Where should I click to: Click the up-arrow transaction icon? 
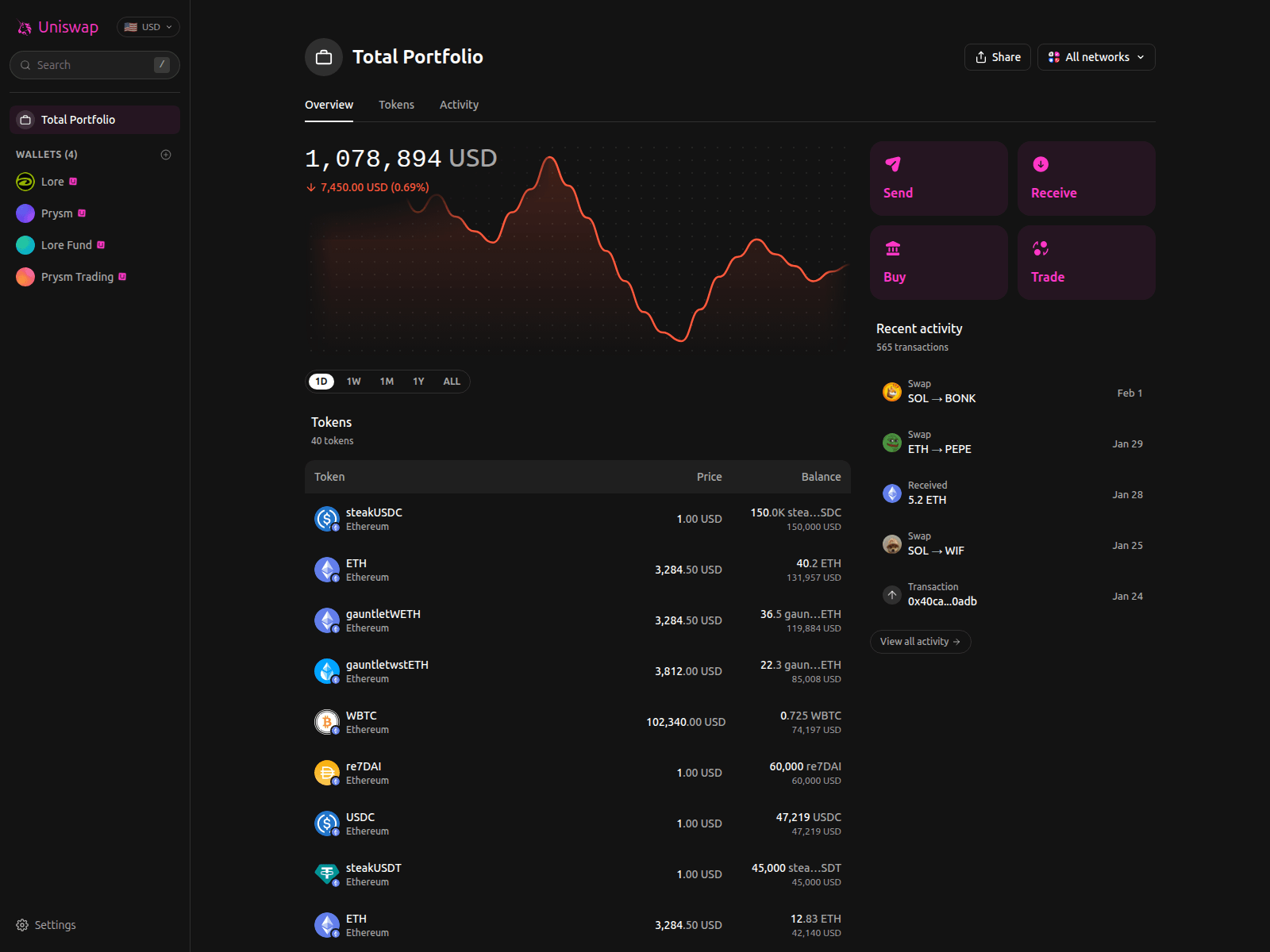[x=892, y=595]
